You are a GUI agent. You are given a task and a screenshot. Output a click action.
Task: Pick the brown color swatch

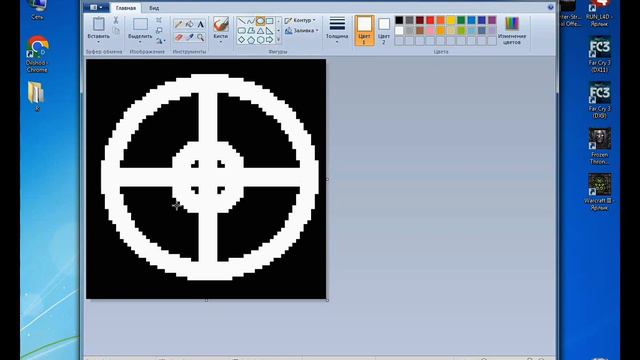(x=420, y=30)
